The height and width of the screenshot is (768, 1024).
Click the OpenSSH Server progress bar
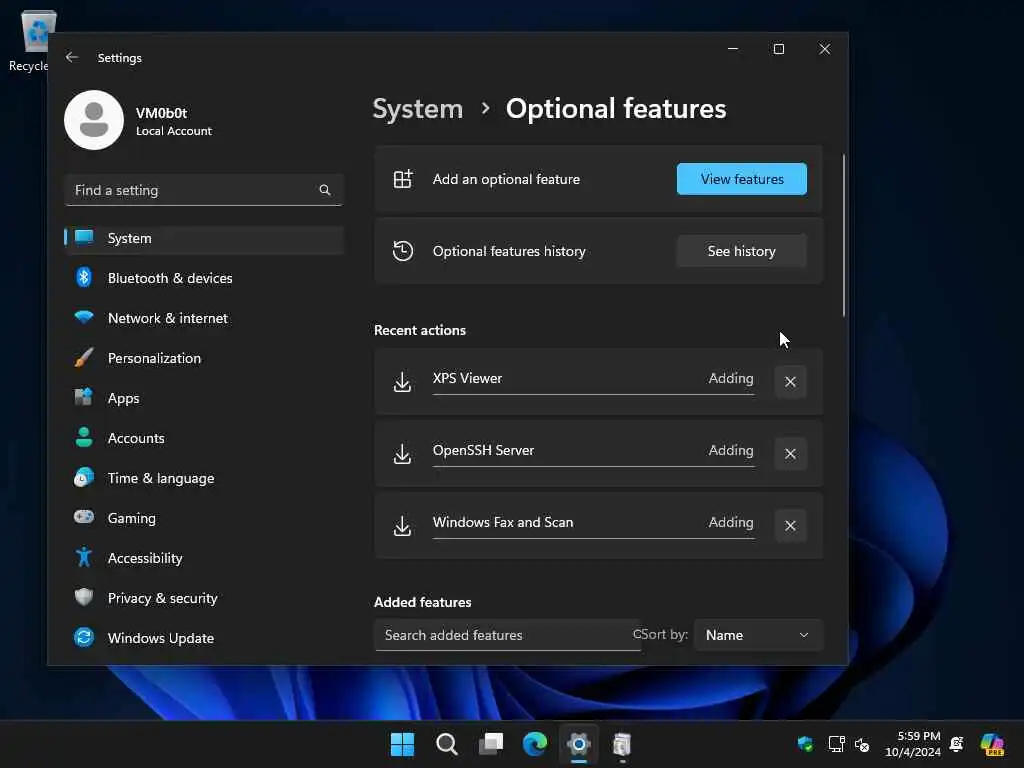pyautogui.click(x=593, y=466)
